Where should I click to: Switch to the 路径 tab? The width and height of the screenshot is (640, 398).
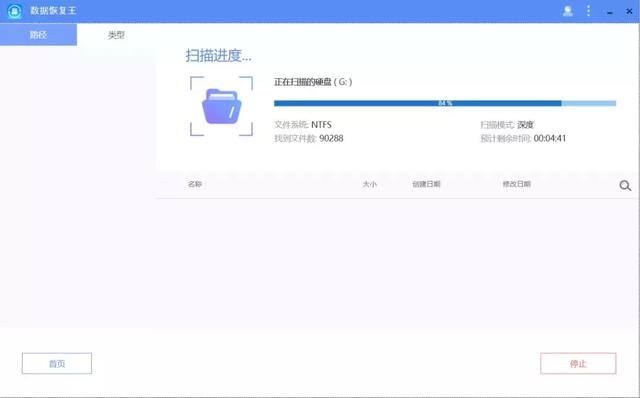pyautogui.click(x=38, y=35)
